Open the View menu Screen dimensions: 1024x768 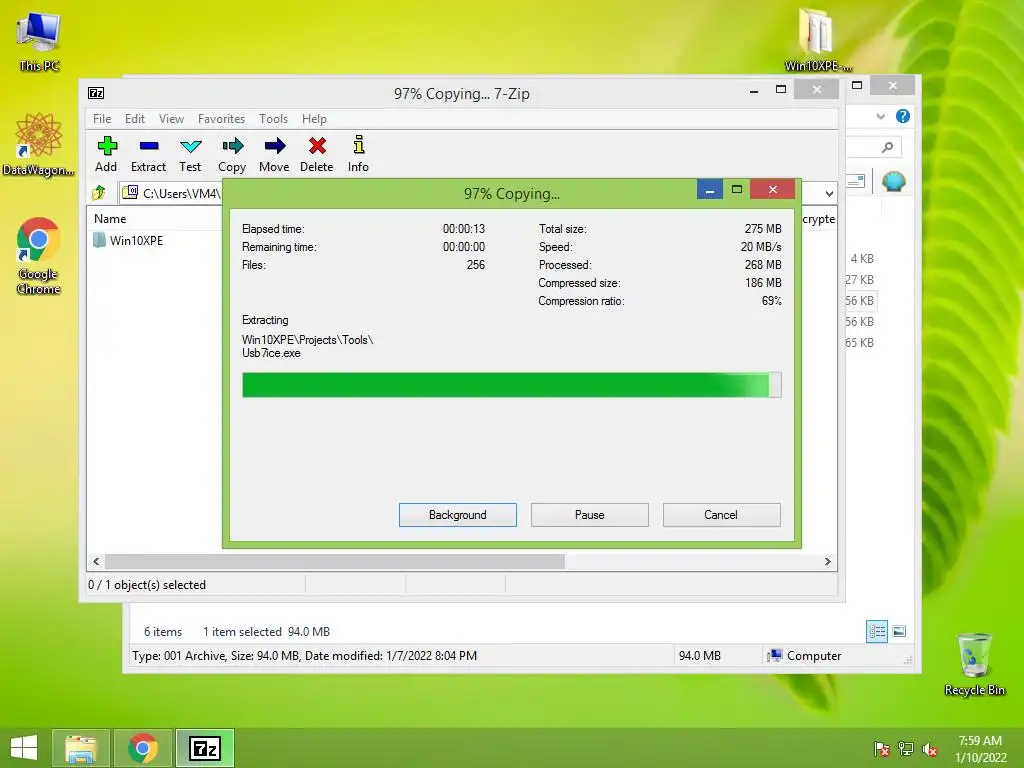(x=171, y=119)
